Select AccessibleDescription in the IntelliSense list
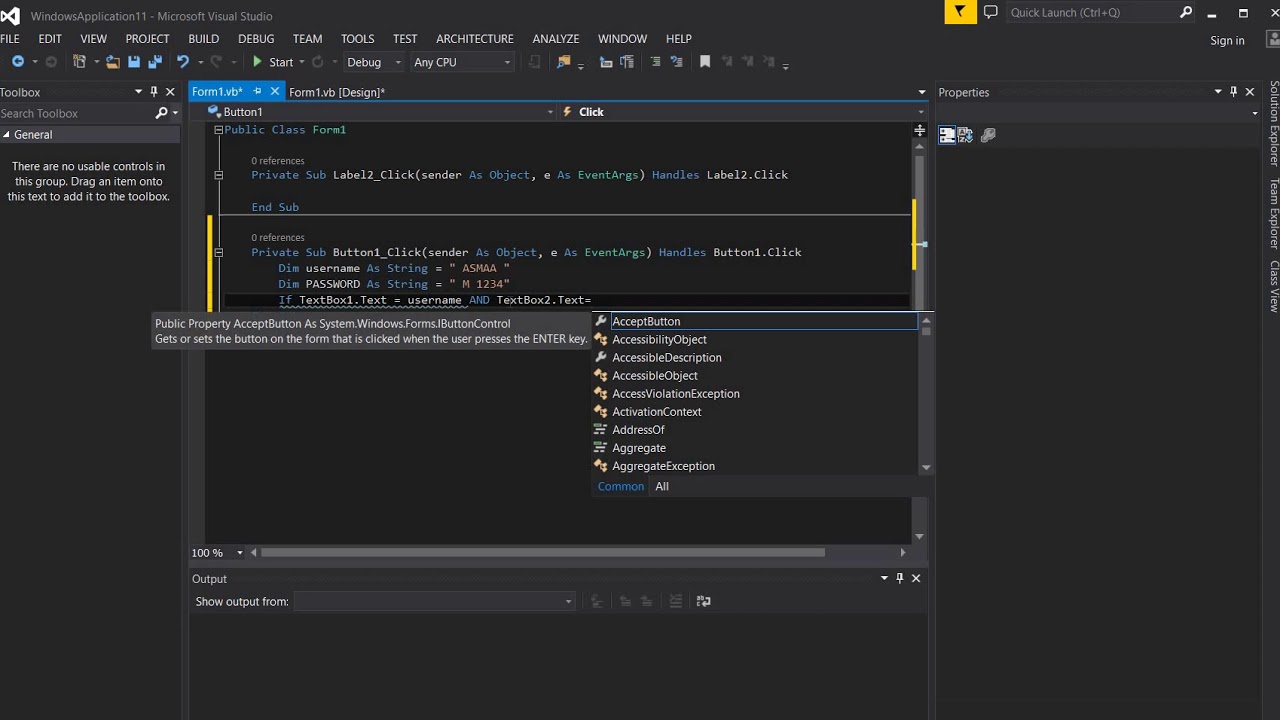This screenshot has width=1280, height=720. [755, 357]
